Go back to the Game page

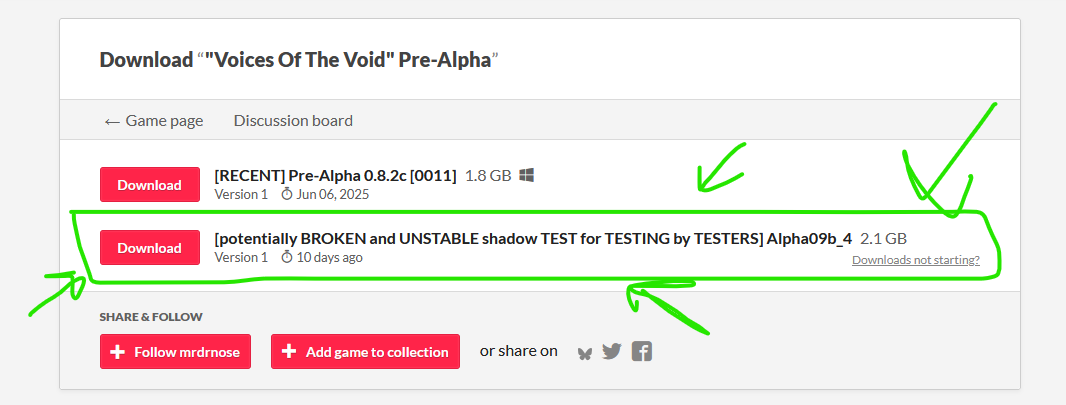(x=154, y=120)
